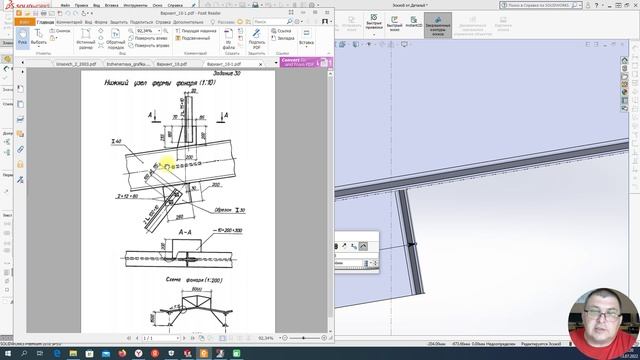Open Microsoft Edge from the taskbar
640x360 pixels.
click(57, 353)
